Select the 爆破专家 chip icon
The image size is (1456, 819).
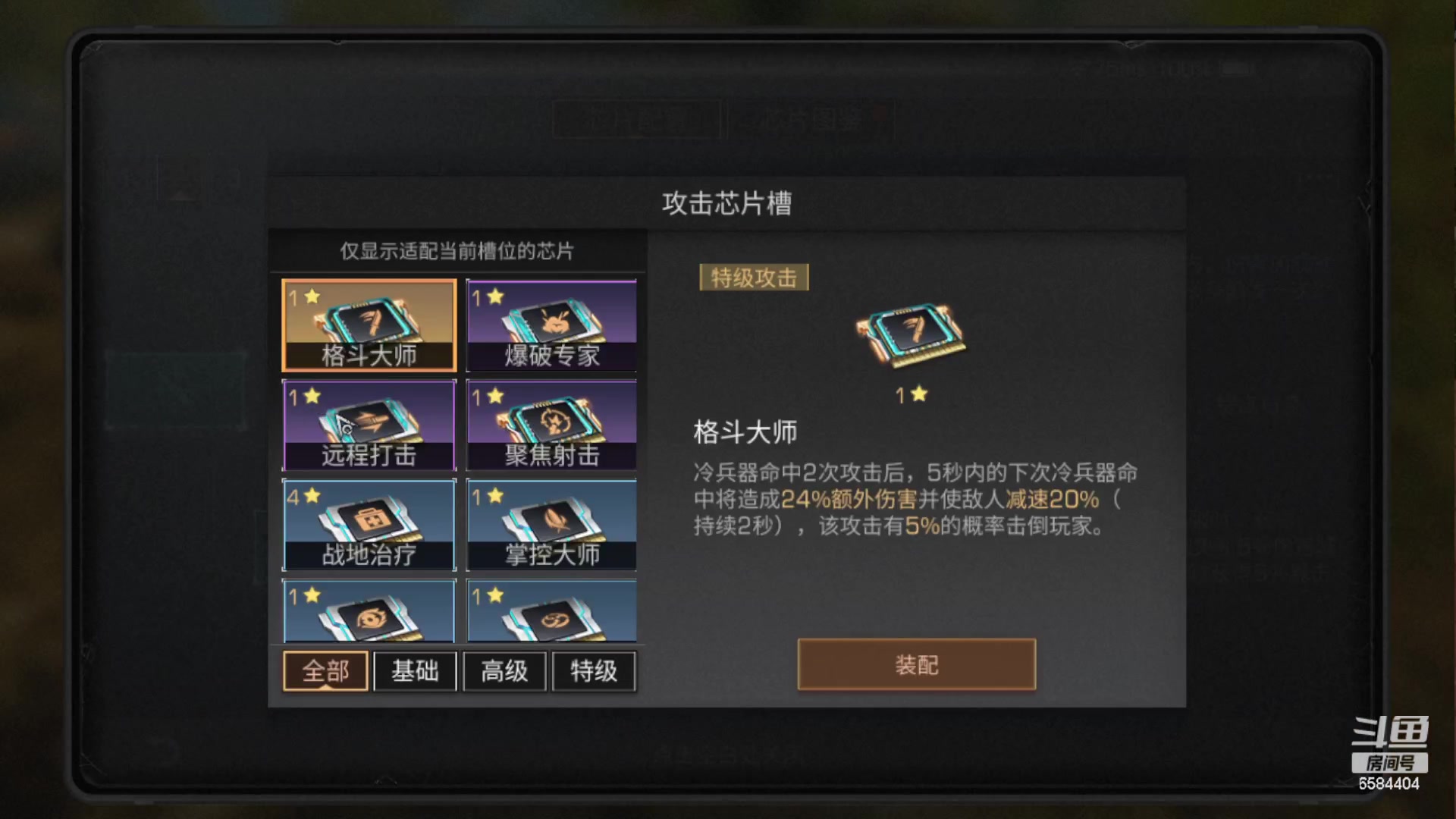(552, 325)
